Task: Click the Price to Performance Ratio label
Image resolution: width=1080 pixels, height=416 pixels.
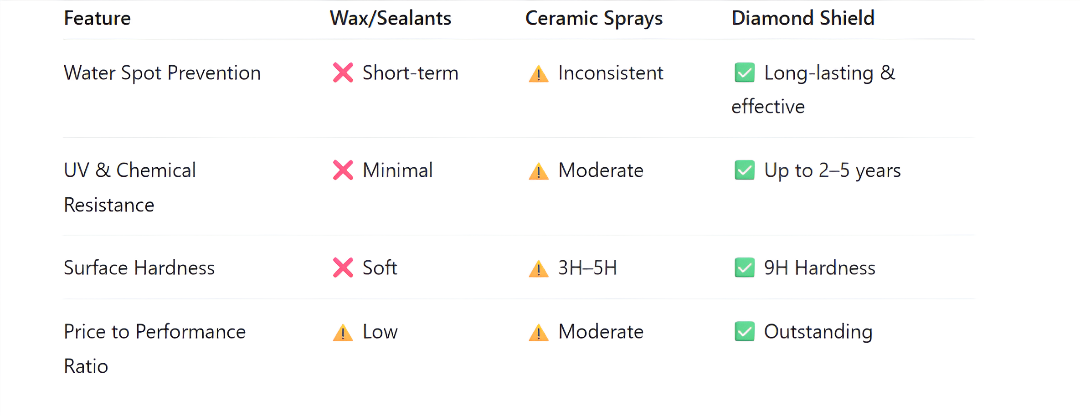Action: [154, 349]
